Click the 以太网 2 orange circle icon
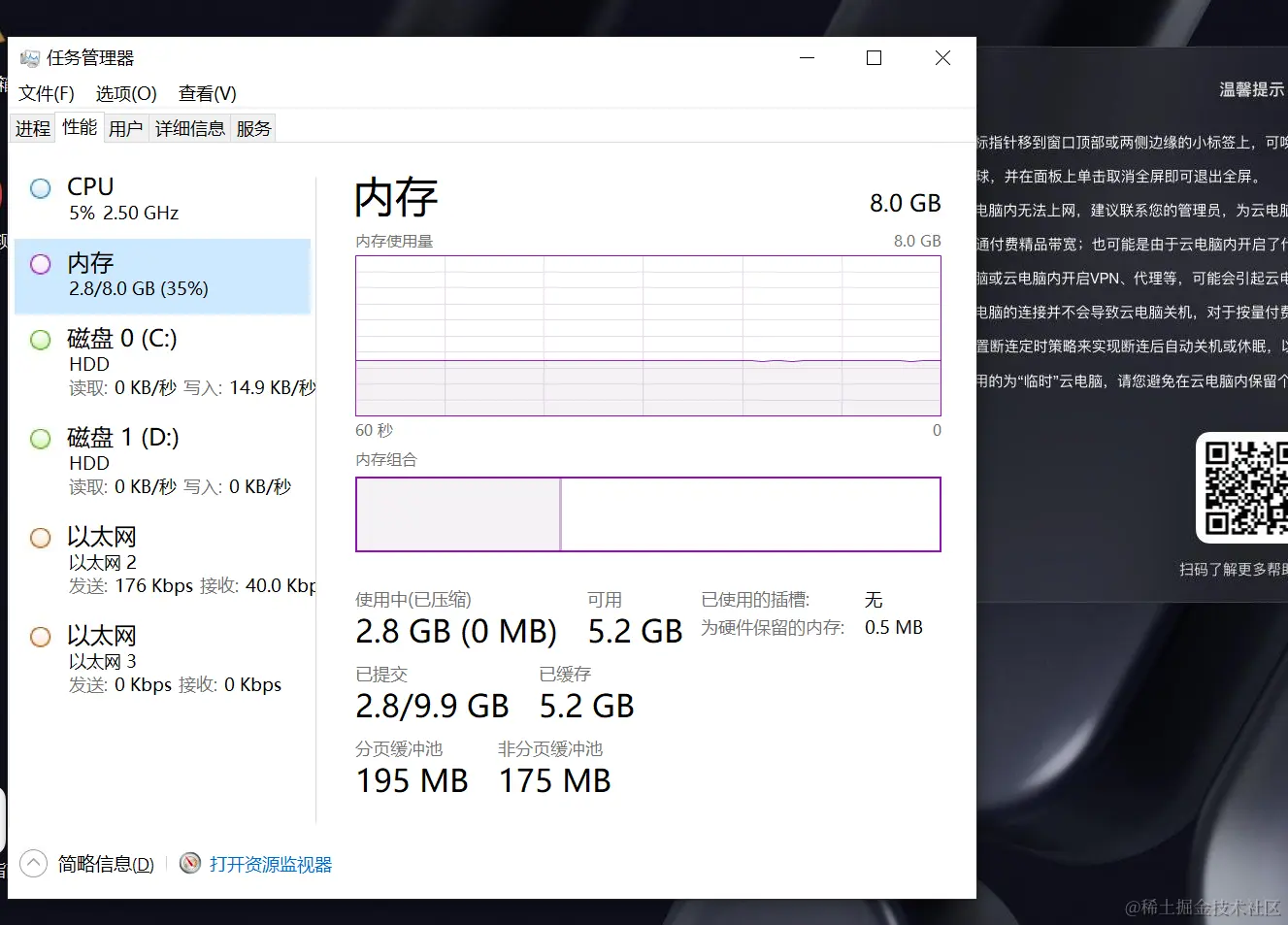 [x=41, y=538]
